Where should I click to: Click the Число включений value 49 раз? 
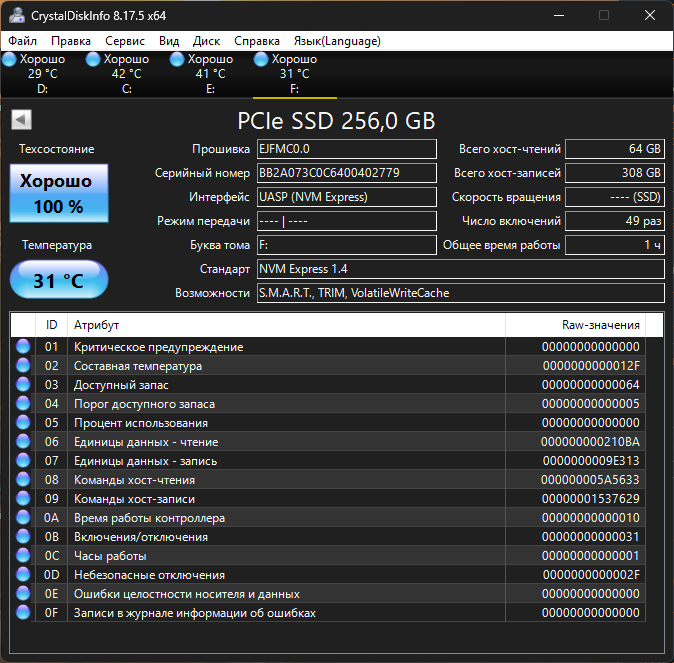(615, 221)
